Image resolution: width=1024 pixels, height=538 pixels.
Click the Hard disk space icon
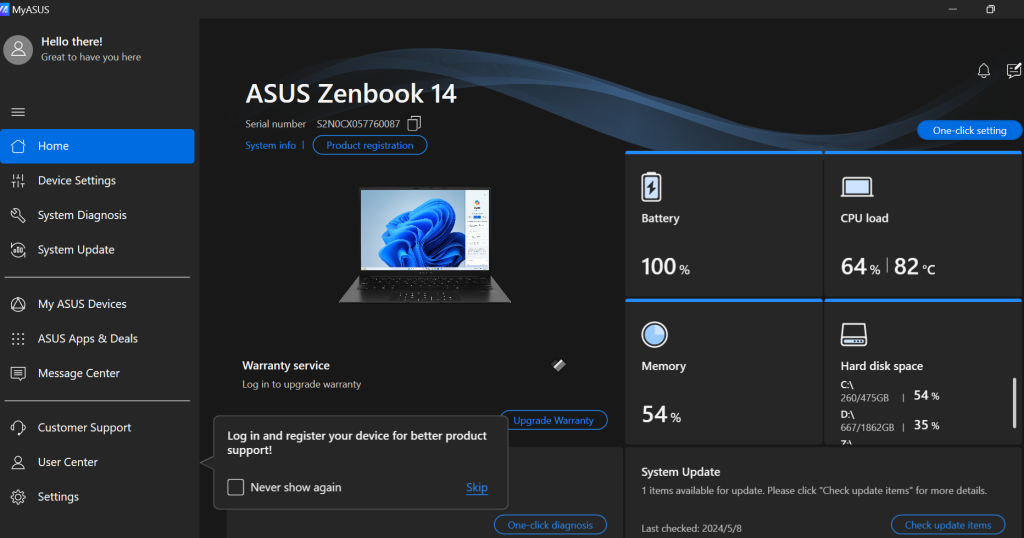pyautogui.click(x=853, y=334)
